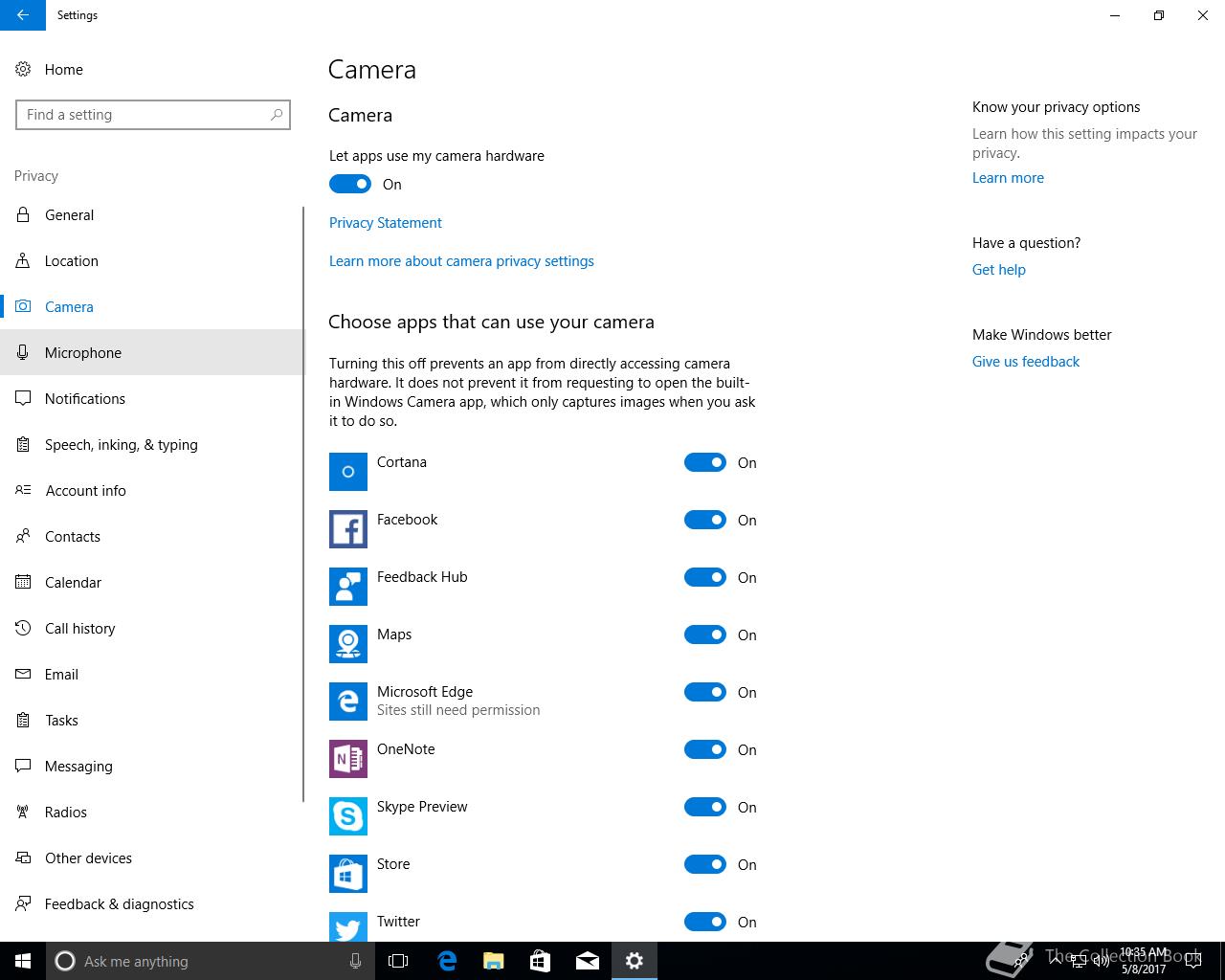
Task: Open the Mail app from taskbar
Action: pos(588,961)
